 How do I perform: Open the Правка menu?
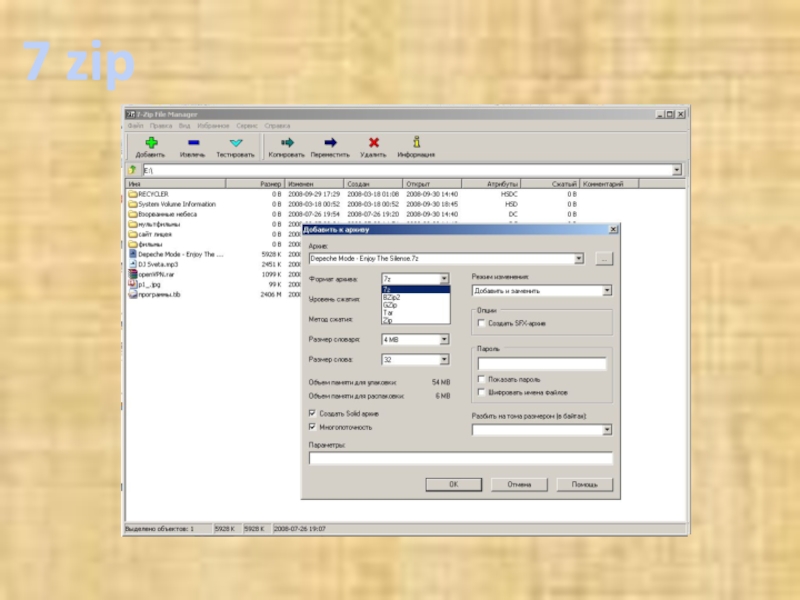tap(161, 126)
